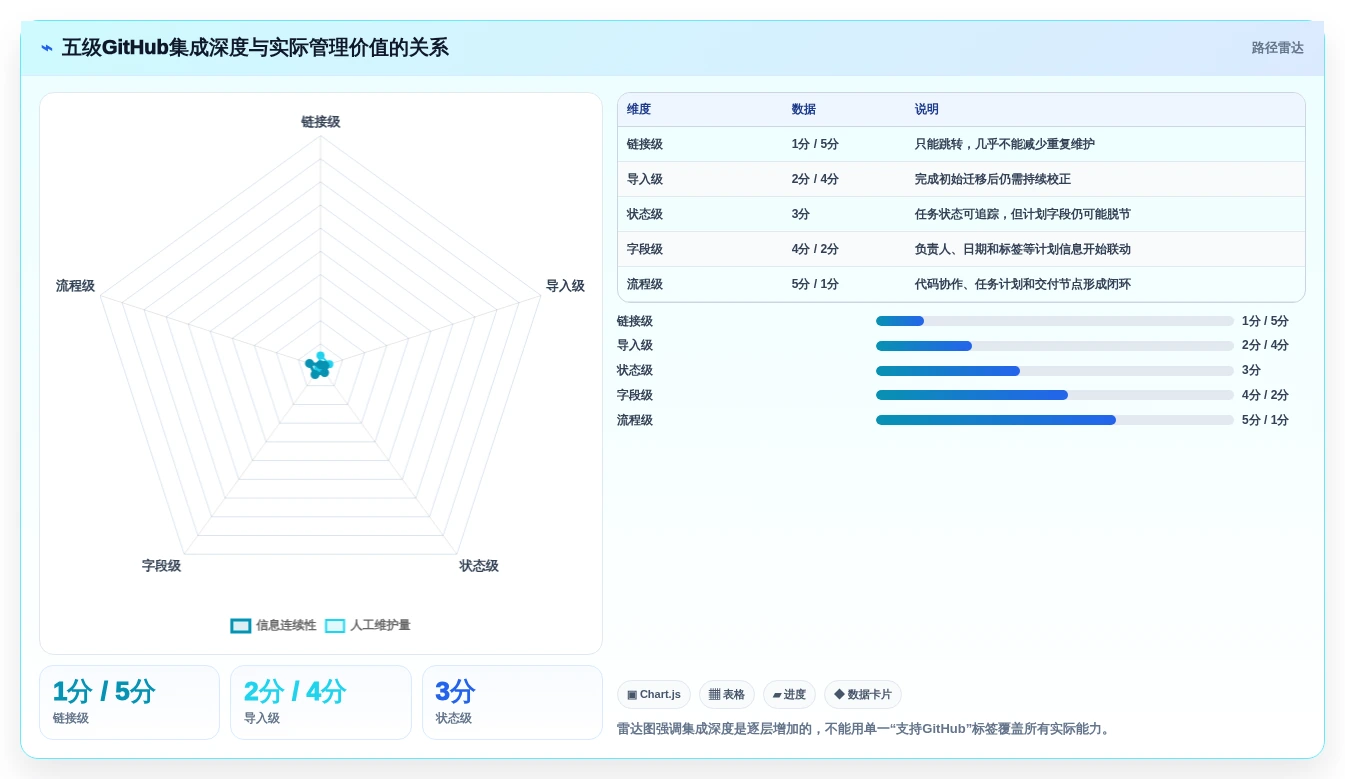Click the 流程级 axis label on radar
1345x779 pixels.
(75, 286)
